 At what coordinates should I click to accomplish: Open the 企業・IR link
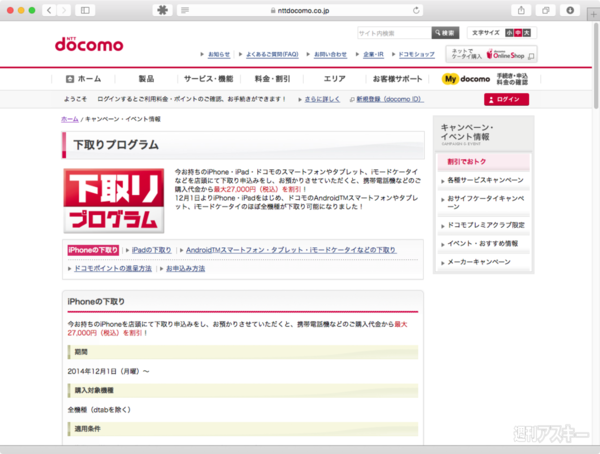[x=373, y=54]
